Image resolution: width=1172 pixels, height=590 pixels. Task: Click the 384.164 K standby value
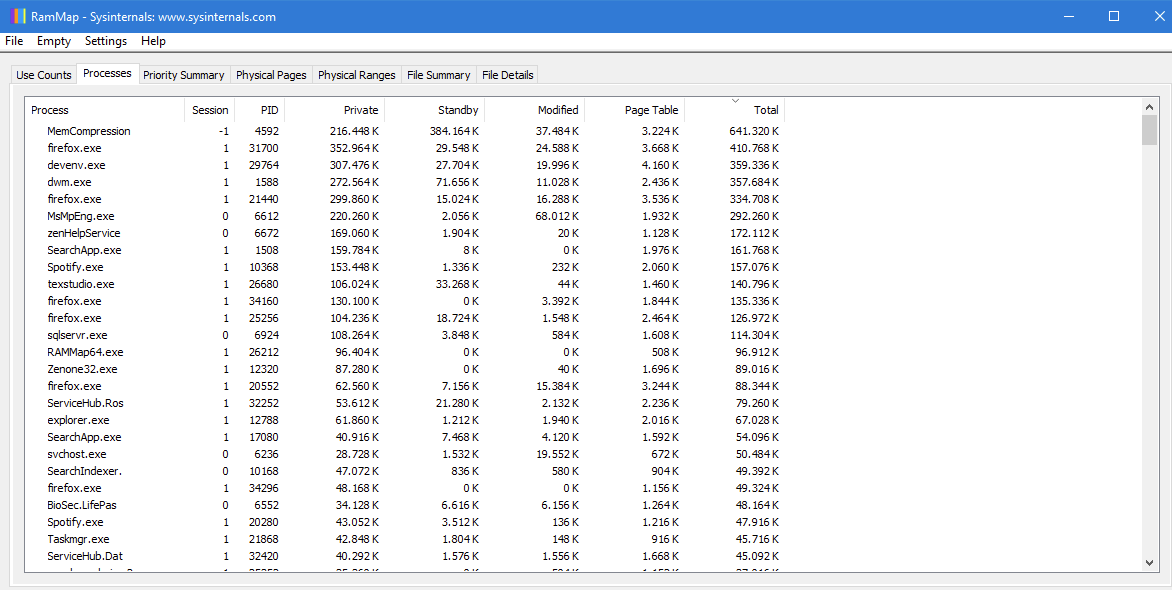(454, 131)
